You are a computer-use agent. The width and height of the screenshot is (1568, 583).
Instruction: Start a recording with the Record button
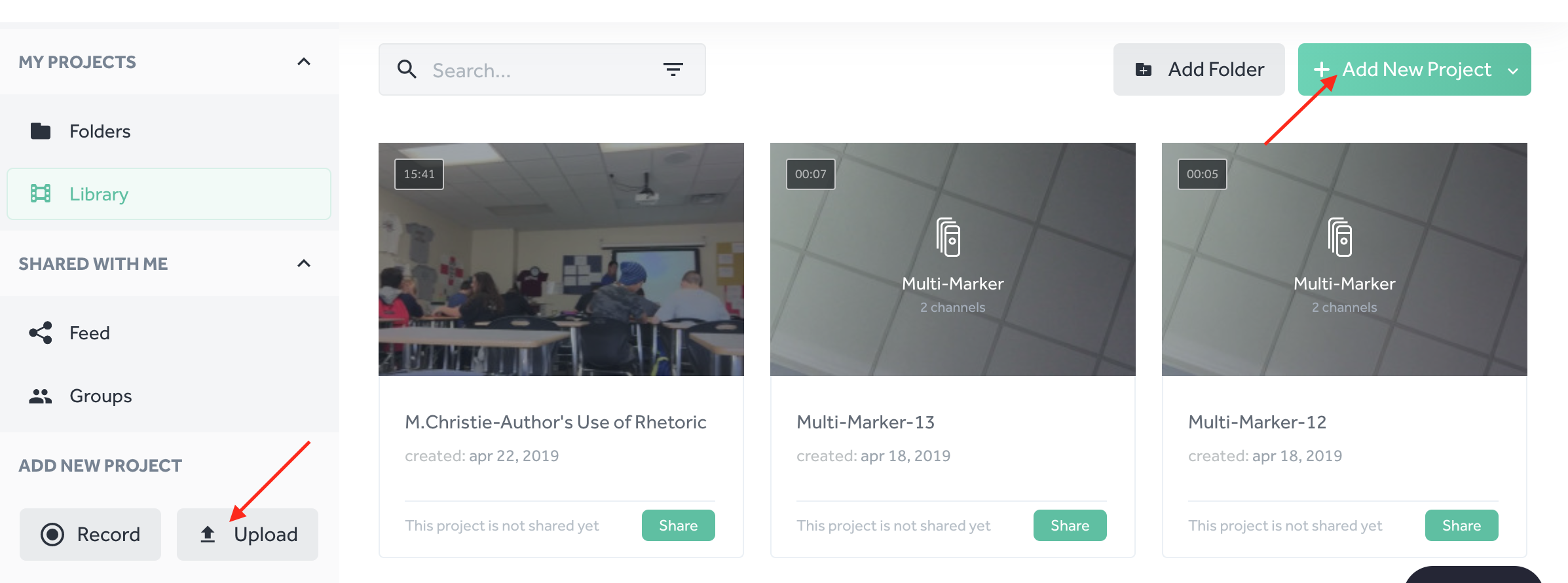click(x=90, y=535)
